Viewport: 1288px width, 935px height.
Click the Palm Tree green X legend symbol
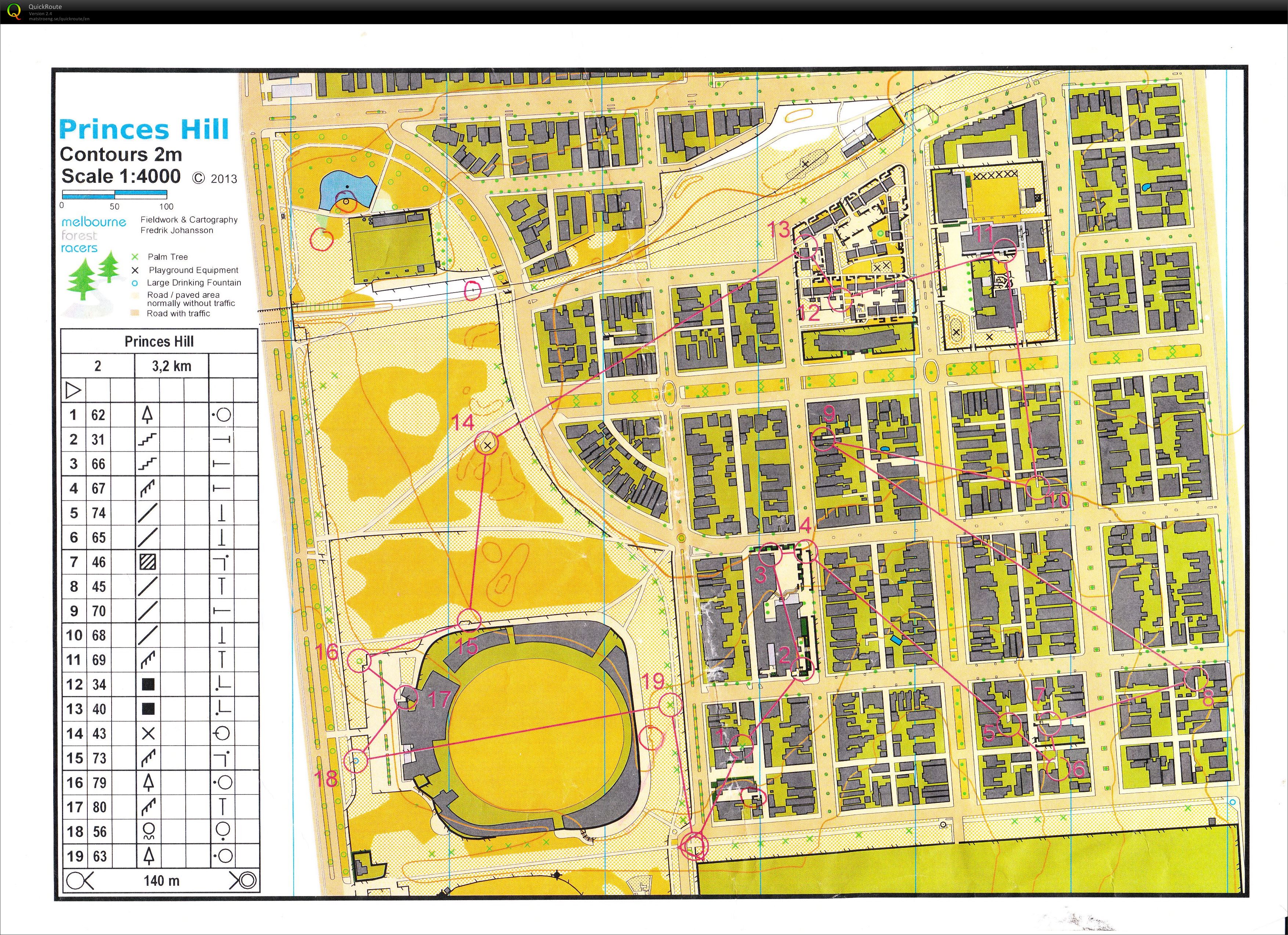click(135, 257)
